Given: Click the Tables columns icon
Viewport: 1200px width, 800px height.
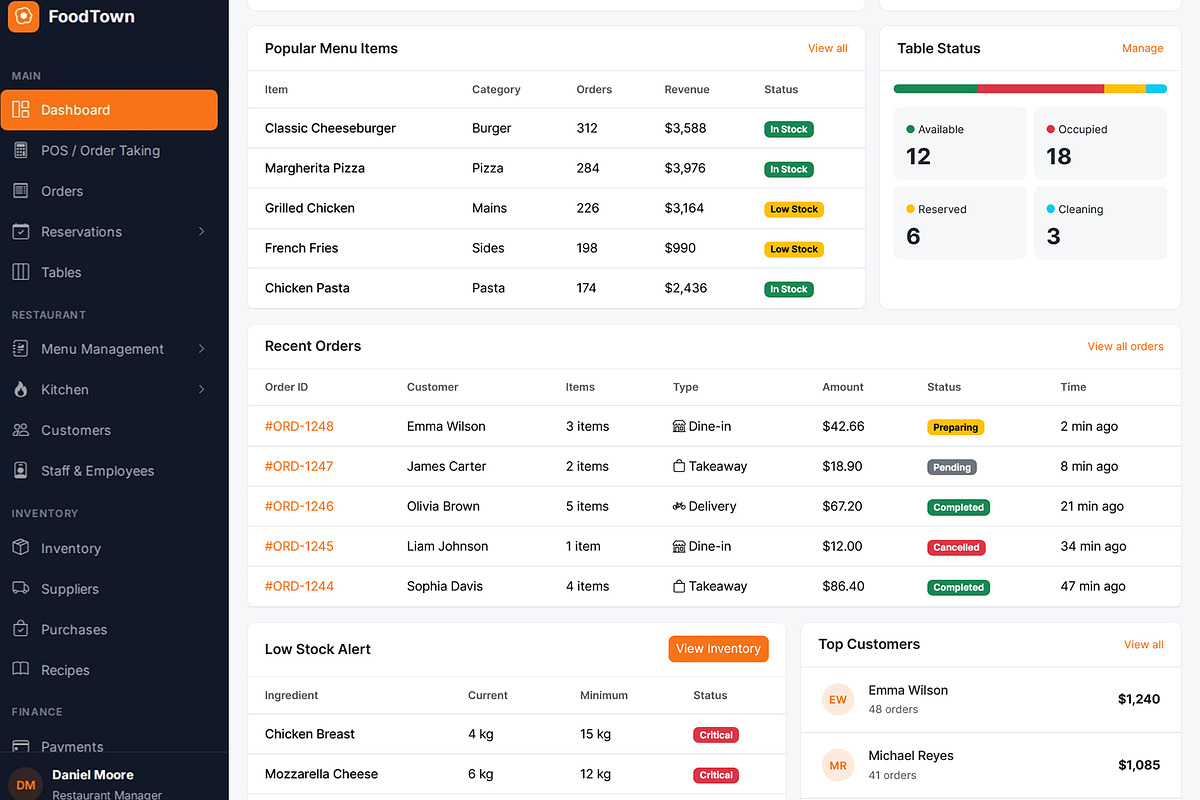Looking at the screenshot, I should pos(21,272).
